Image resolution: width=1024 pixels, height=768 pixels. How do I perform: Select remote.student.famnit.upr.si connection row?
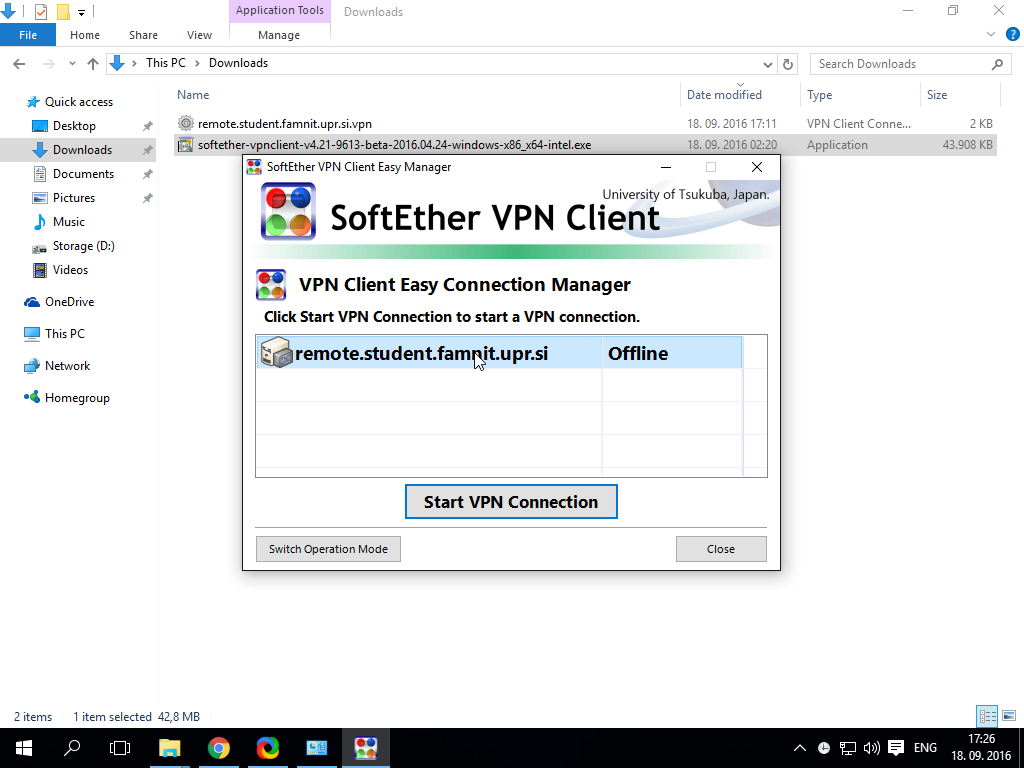pyautogui.click(x=500, y=353)
